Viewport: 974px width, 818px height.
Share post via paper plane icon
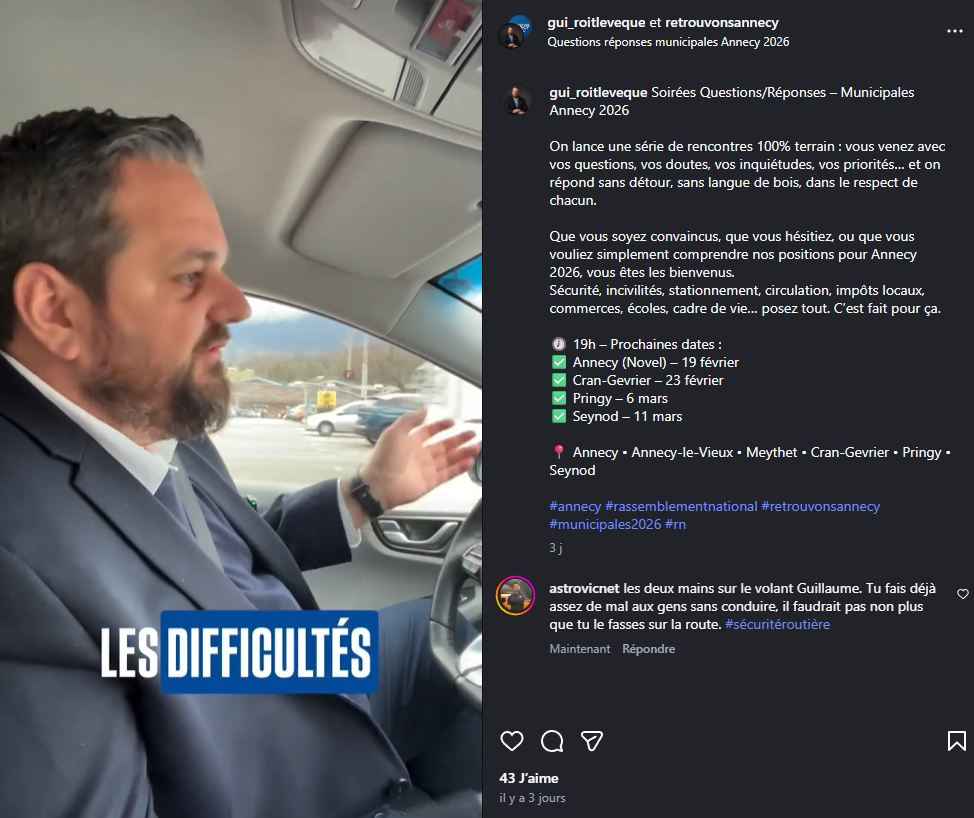click(591, 741)
